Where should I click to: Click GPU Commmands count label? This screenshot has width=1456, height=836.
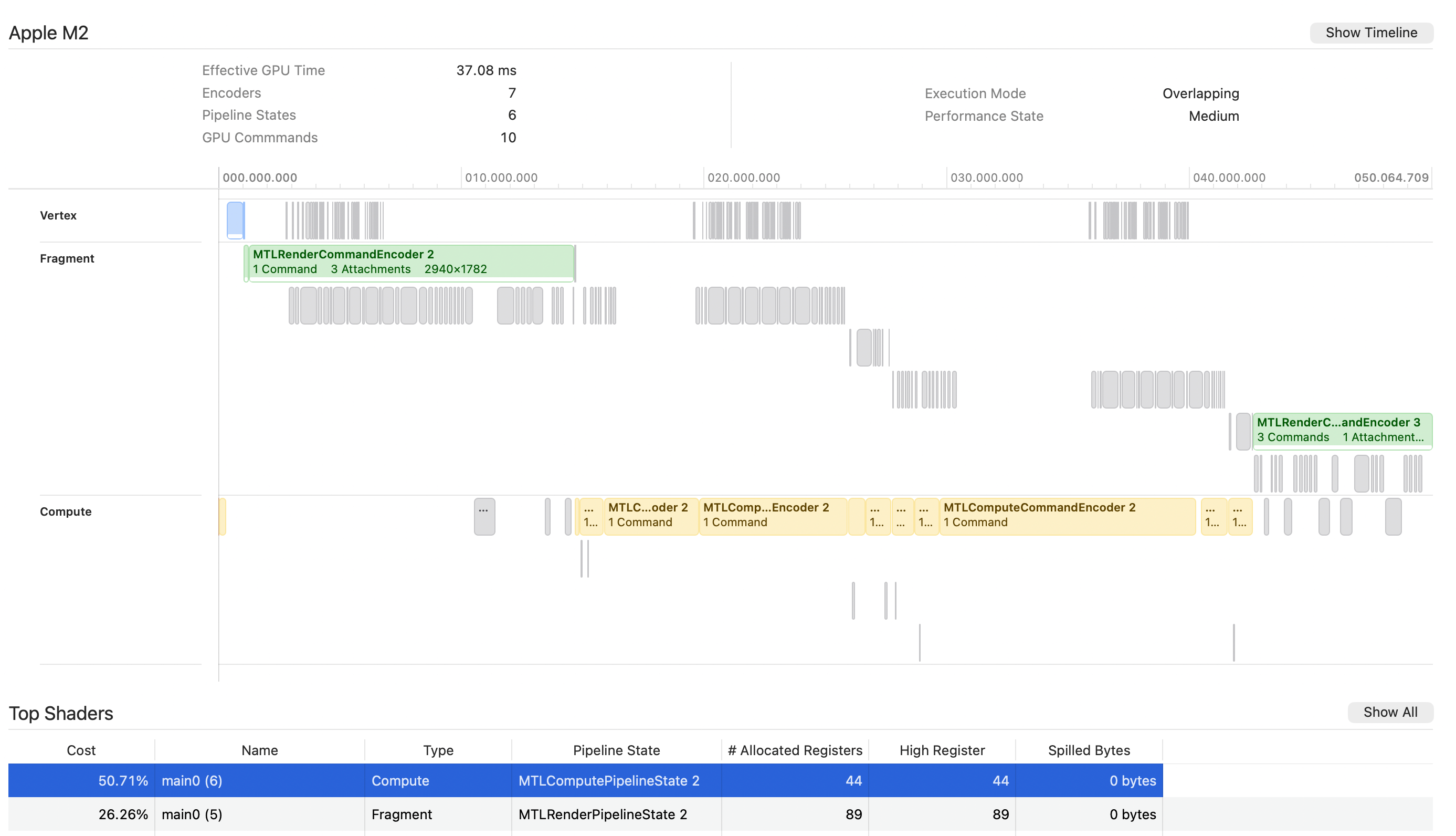[x=259, y=138]
